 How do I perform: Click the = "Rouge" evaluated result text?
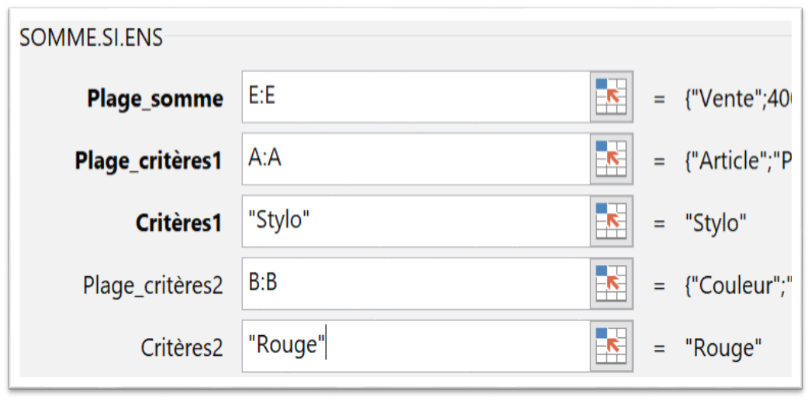(708, 348)
